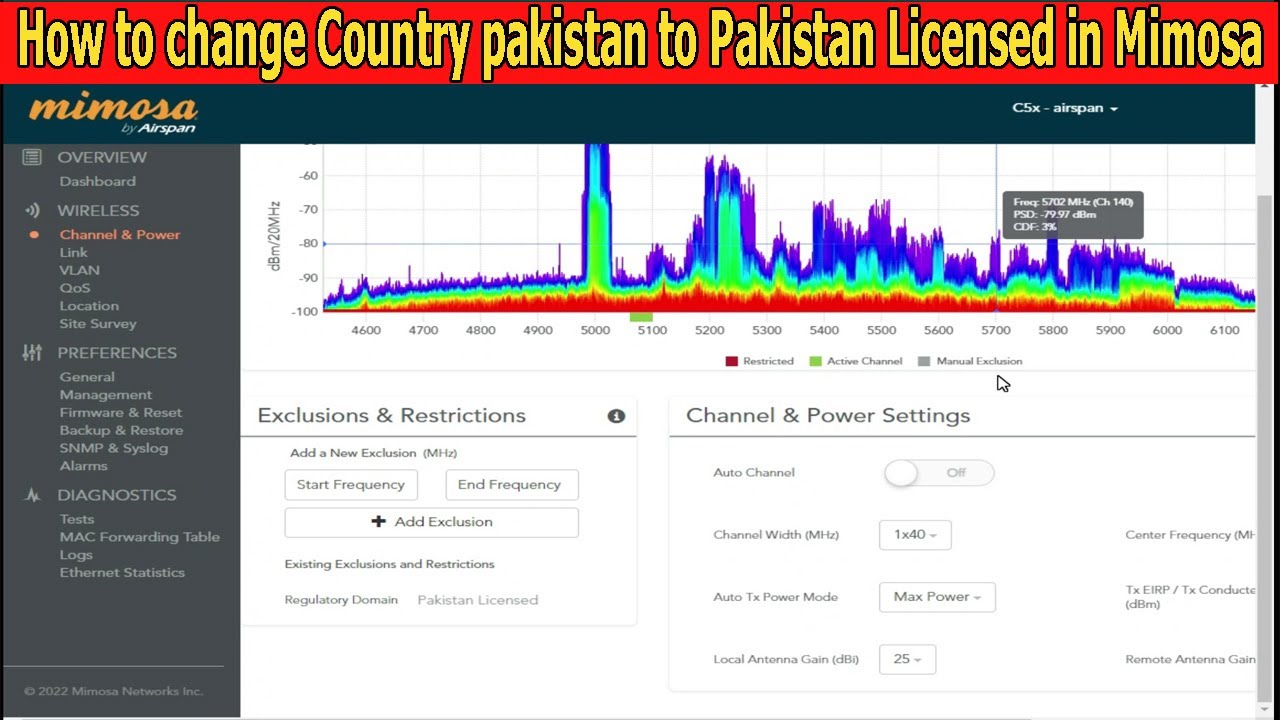Open the Location page
Screen dimensions: 1280x720
point(89,306)
